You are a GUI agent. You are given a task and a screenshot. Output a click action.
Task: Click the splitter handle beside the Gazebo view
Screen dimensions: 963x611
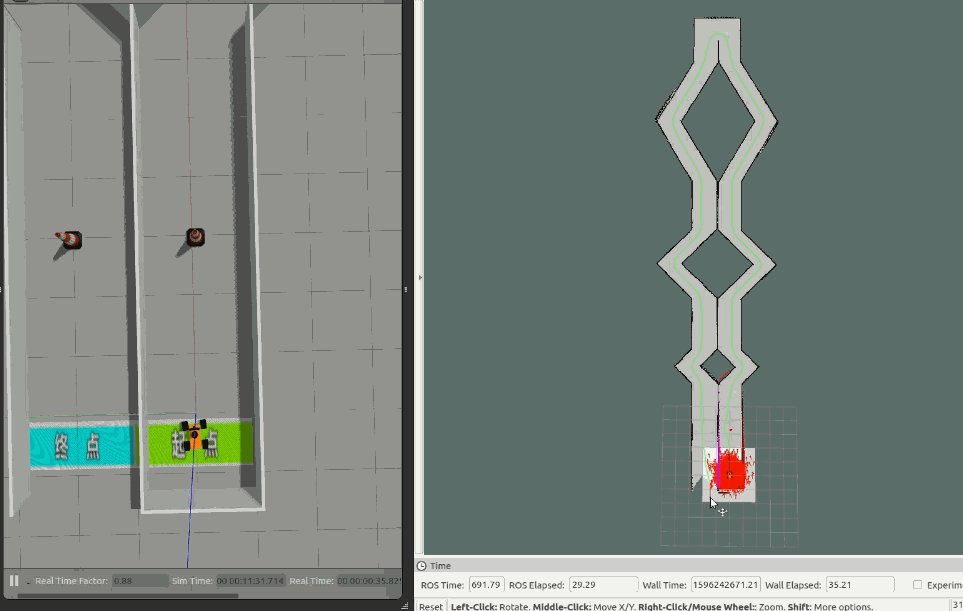pyautogui.click(x=406, y=289)
